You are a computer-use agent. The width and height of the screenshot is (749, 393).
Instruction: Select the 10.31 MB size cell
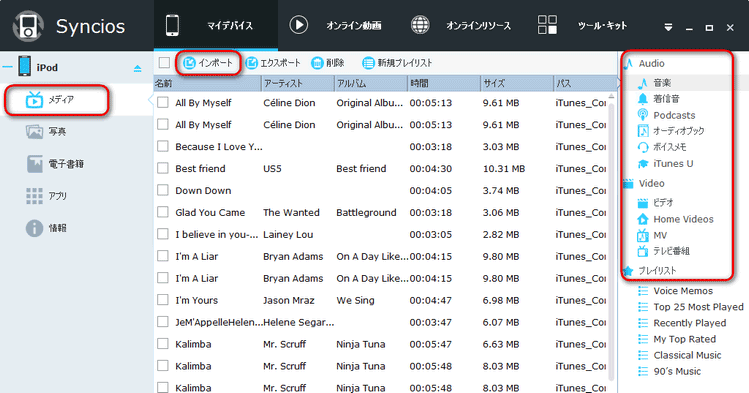504,169
